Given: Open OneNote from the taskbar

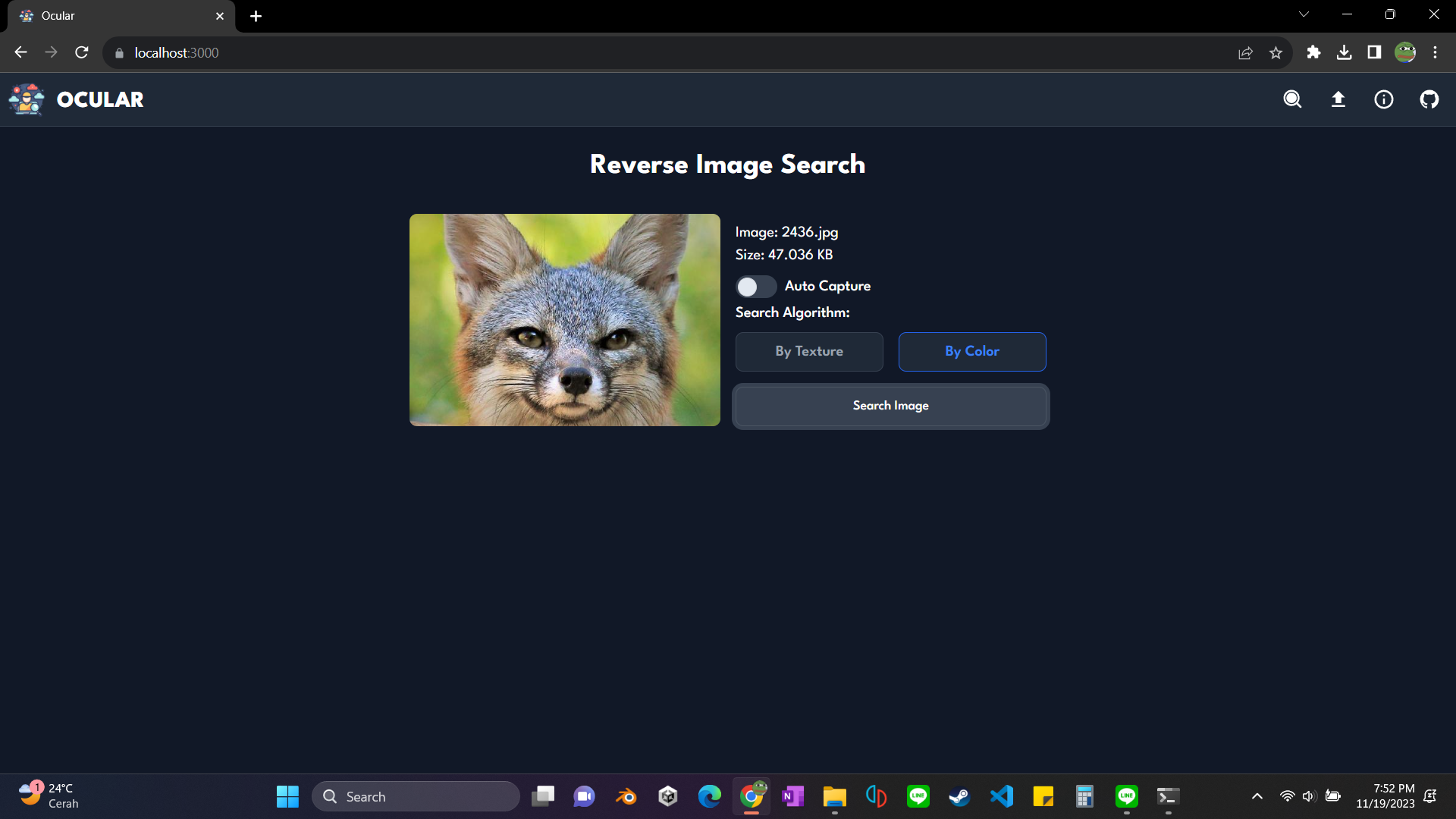Looking at the screenshot, I should pyautogui.click(x=793, y=796).
